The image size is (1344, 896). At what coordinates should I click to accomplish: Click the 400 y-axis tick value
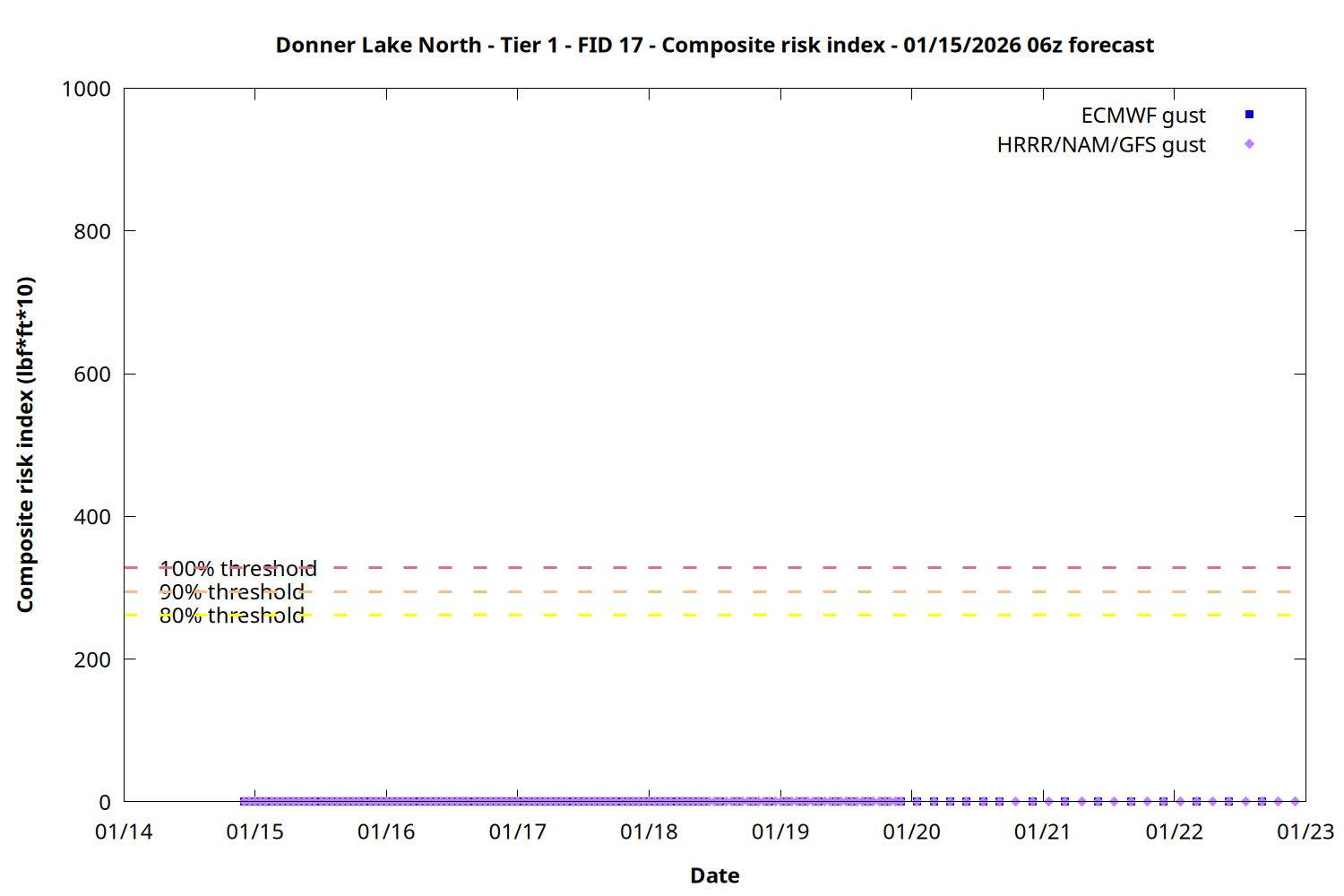[92, 517]
